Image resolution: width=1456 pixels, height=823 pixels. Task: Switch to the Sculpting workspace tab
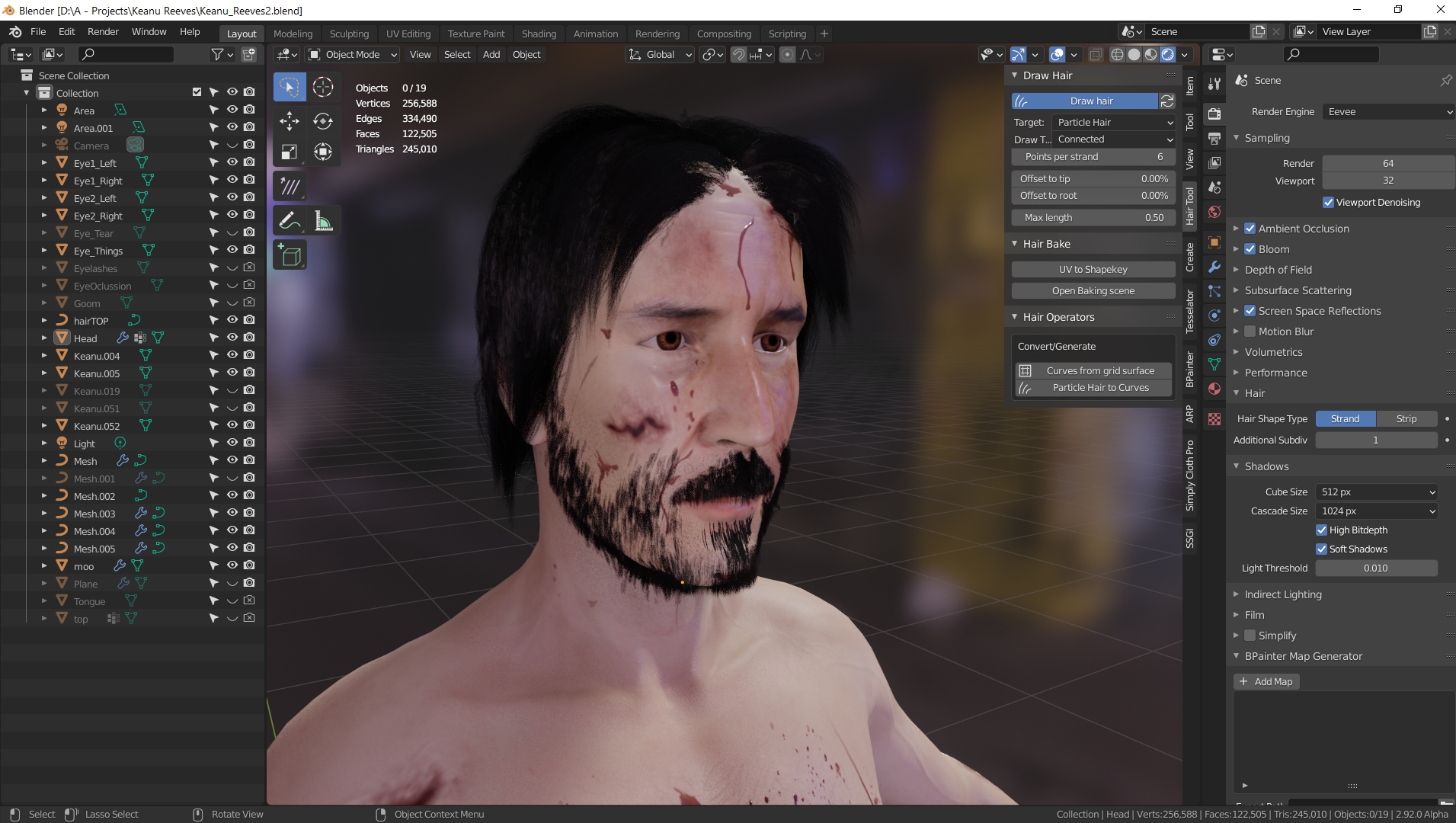[x=349, y=34]
